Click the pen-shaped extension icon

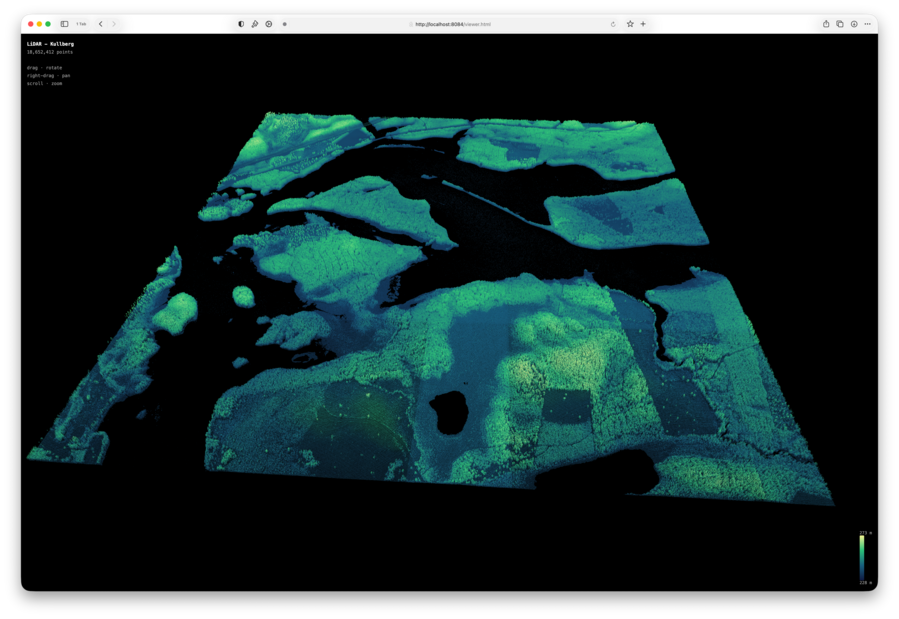(256, 24)
